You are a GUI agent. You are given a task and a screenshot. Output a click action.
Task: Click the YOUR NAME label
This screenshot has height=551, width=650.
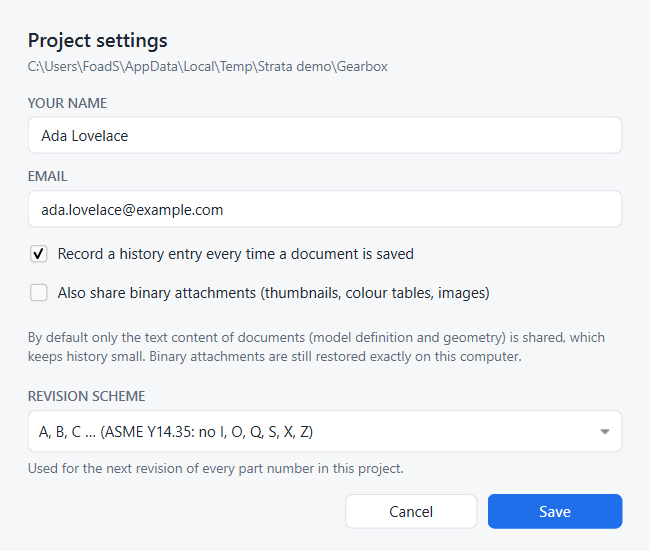tap(68, 103)
